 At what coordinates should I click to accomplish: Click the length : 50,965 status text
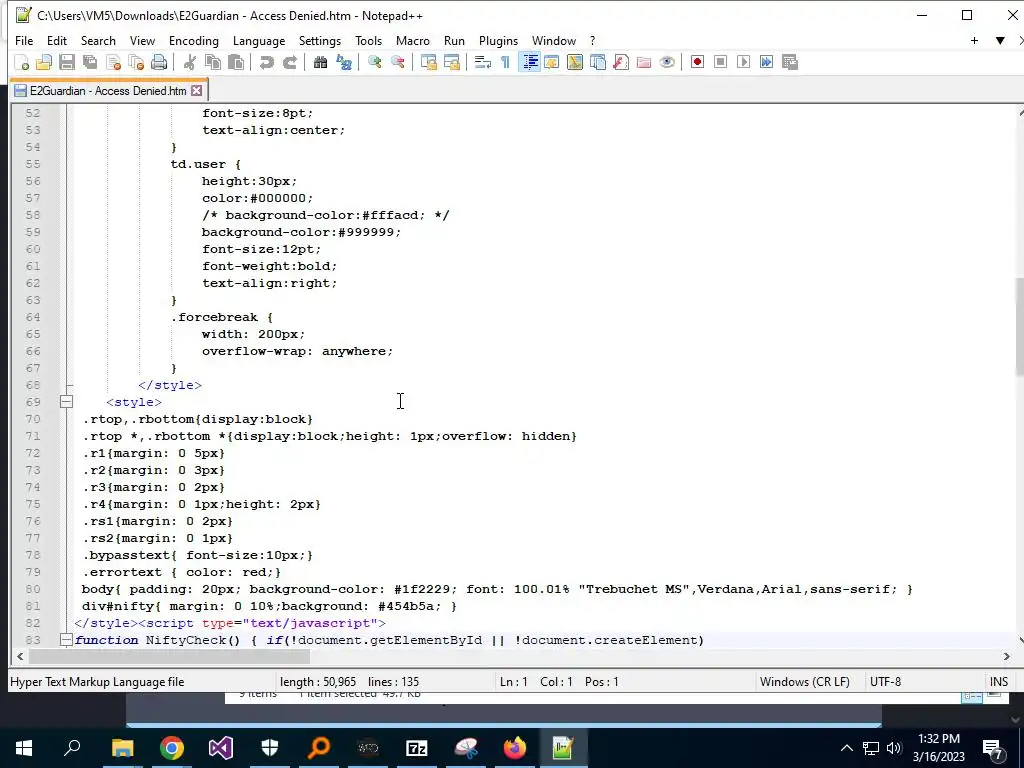point(318,682)
